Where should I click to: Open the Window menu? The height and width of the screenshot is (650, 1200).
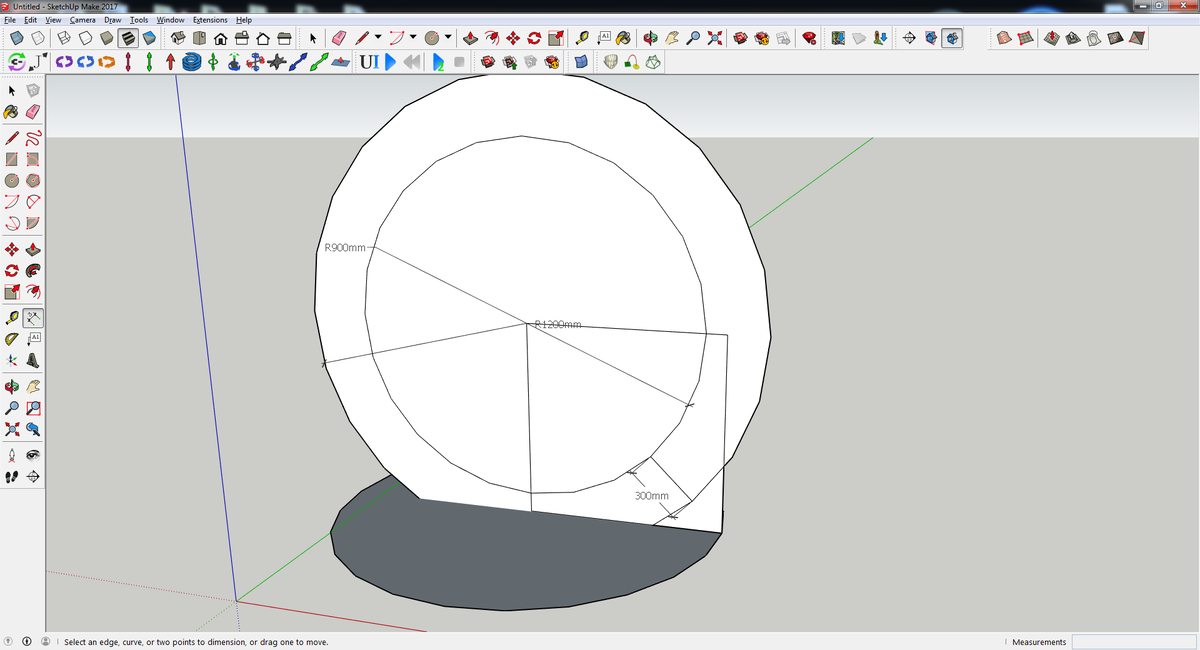(170, 20)
